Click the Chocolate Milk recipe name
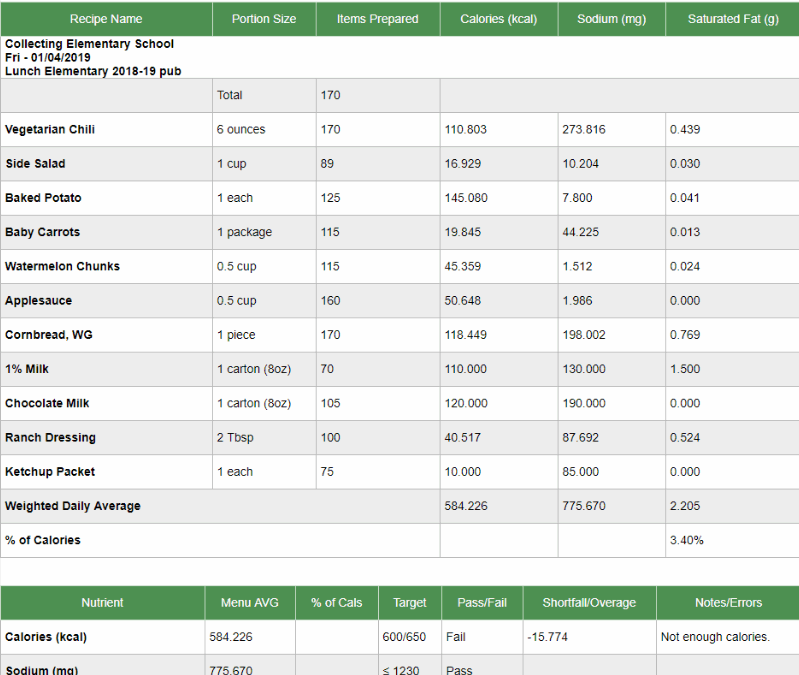The height and width of the screenshot is (675, 799). pos(47,403)
